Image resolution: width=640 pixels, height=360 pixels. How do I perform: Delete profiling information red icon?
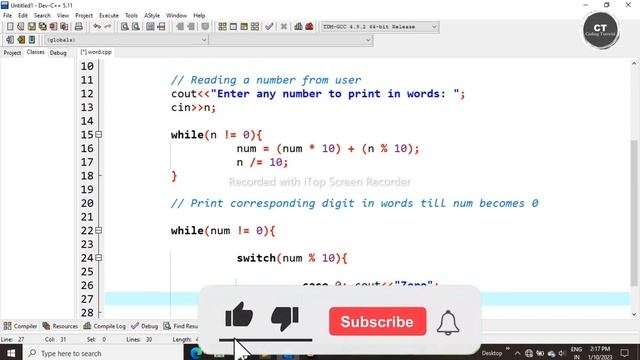point(309,27)
